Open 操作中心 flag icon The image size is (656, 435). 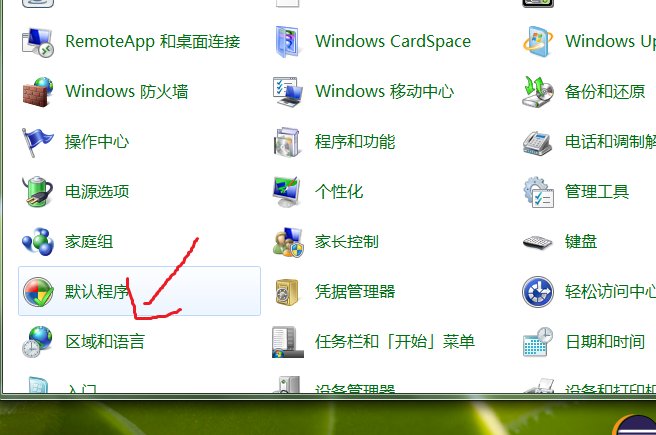tap(38, 142)
